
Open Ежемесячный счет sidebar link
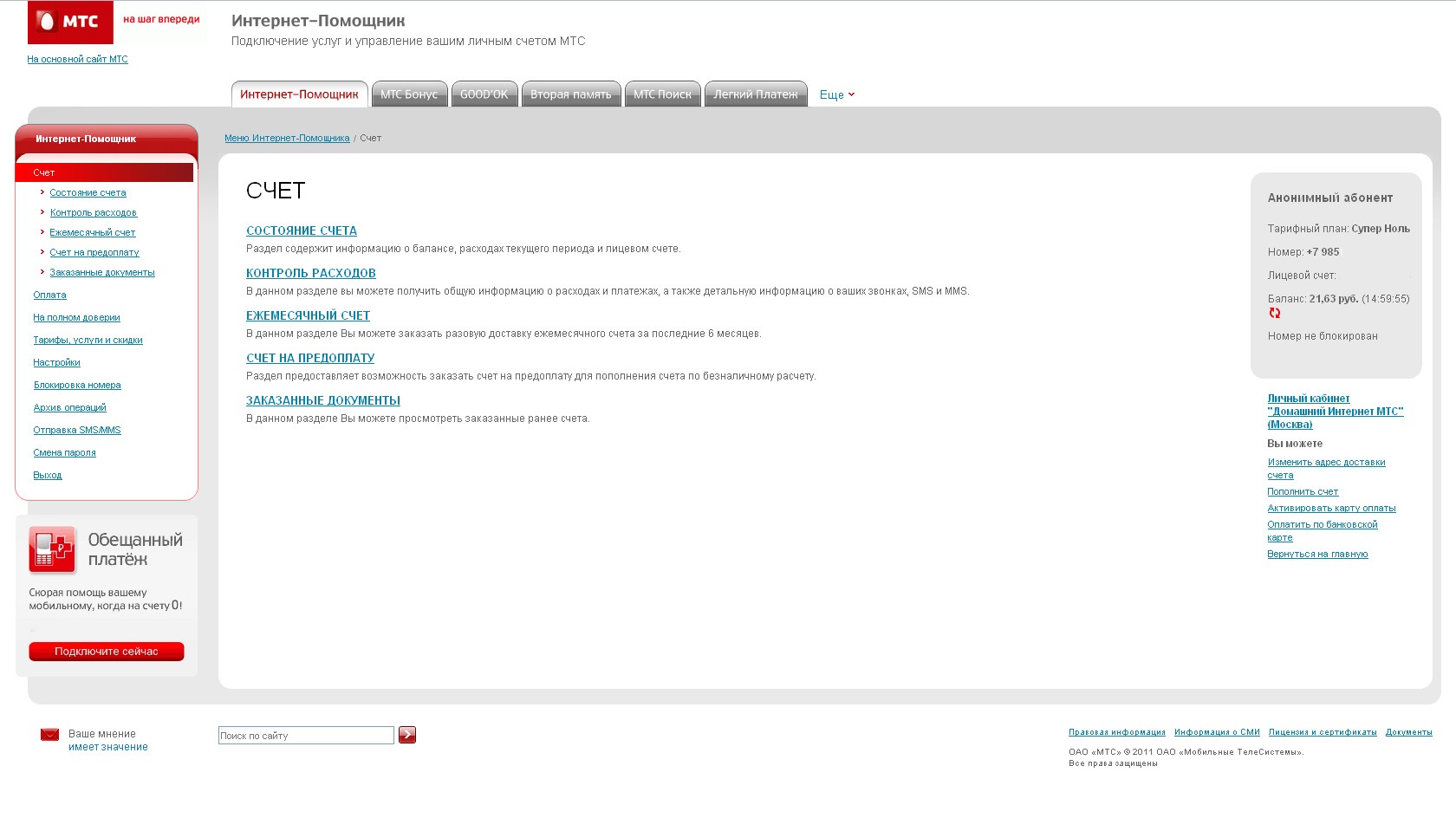click(92, 232)
